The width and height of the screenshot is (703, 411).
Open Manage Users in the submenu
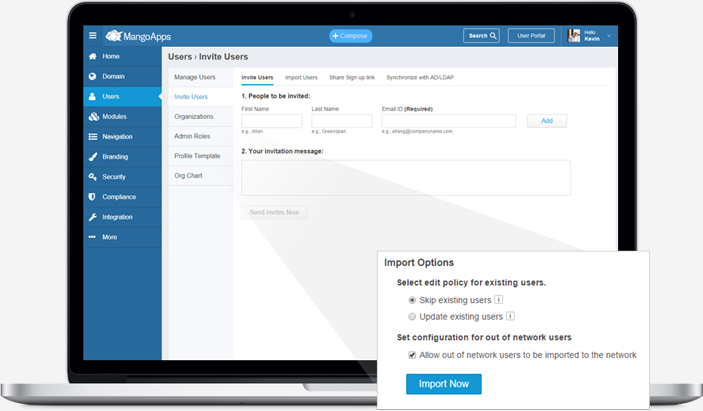tap(200, 77)
